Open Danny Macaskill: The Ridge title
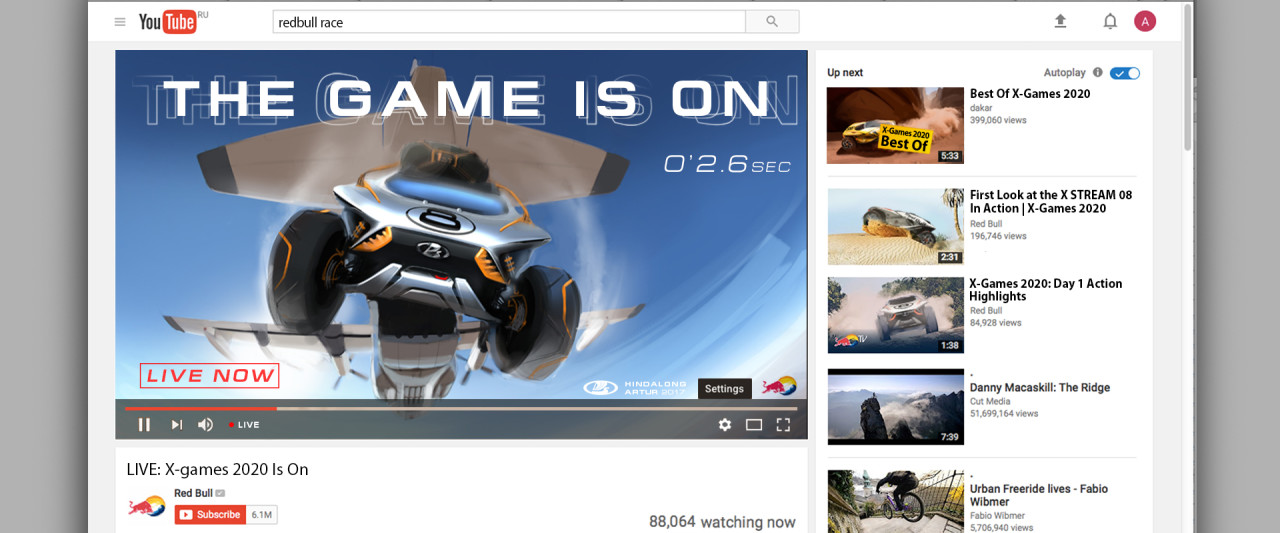This screenshot has width=1280, height=533. pyautogui.click(x=1040, y=388)
